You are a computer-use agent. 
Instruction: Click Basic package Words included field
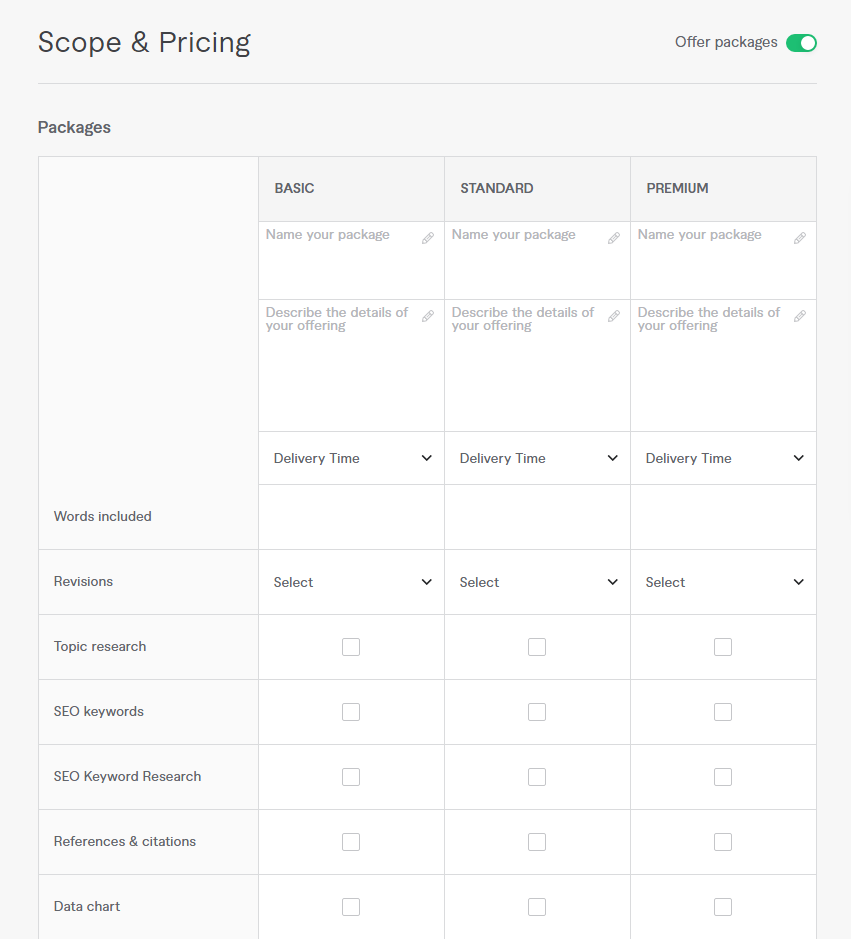[x=352, y=517]
